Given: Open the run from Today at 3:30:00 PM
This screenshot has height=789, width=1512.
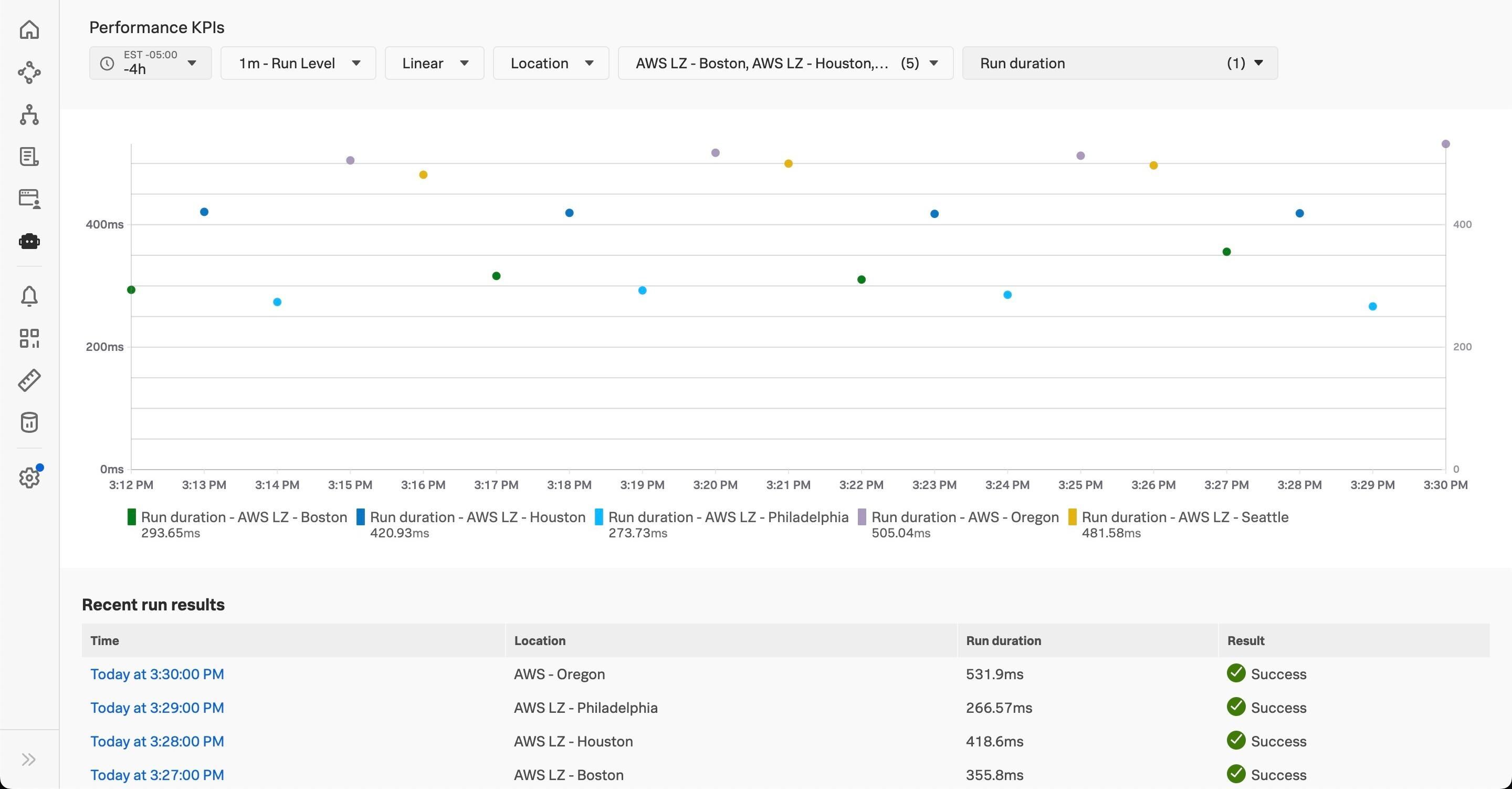Looking at the screenshot, I should [157, 674].
